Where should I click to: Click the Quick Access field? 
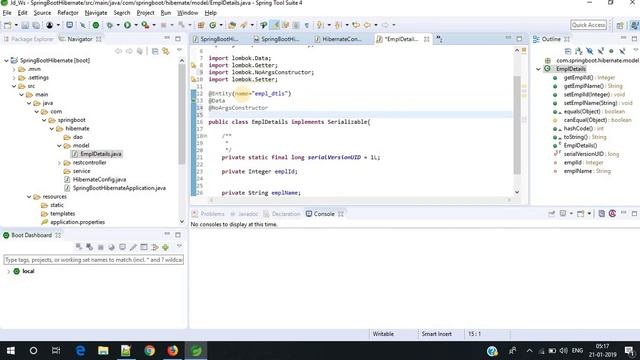pos(588,25)
